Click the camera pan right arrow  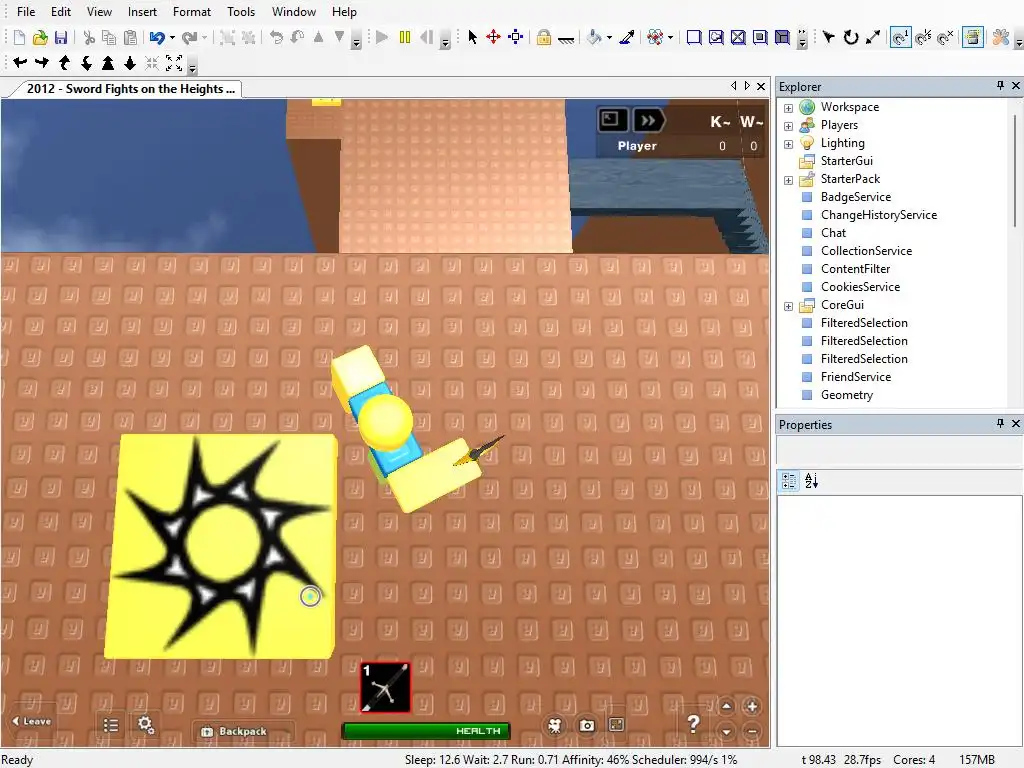pos(42,63)
